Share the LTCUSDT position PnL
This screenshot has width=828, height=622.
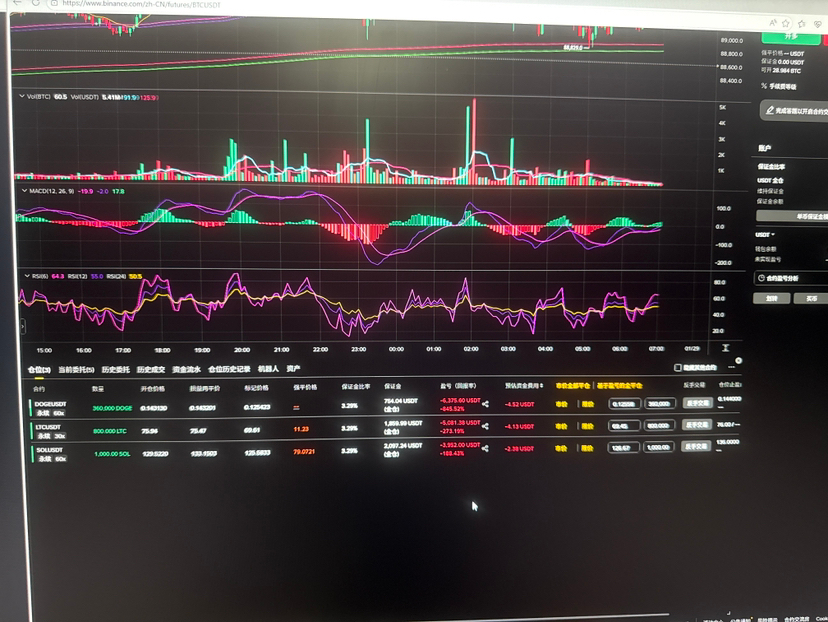(x=485, y=426)
